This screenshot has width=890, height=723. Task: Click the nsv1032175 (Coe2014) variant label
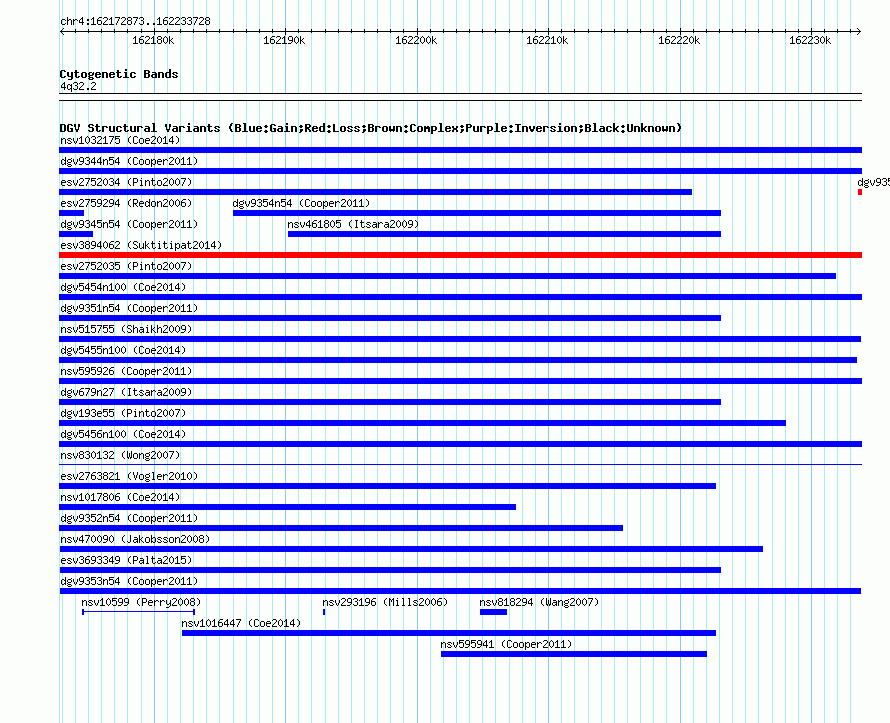pos(120,140)
